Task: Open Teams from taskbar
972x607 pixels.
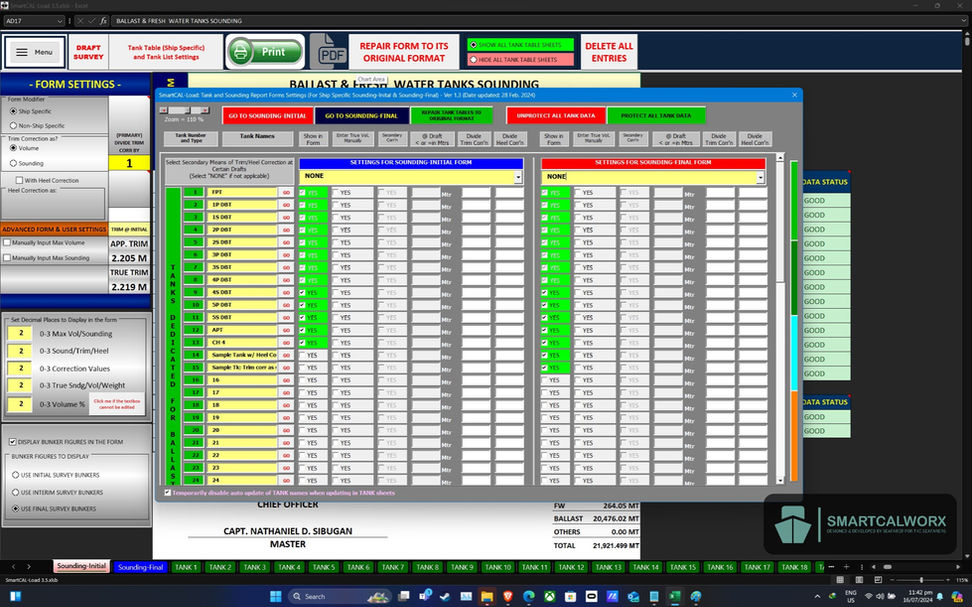Action: click(x=425, y=596)
